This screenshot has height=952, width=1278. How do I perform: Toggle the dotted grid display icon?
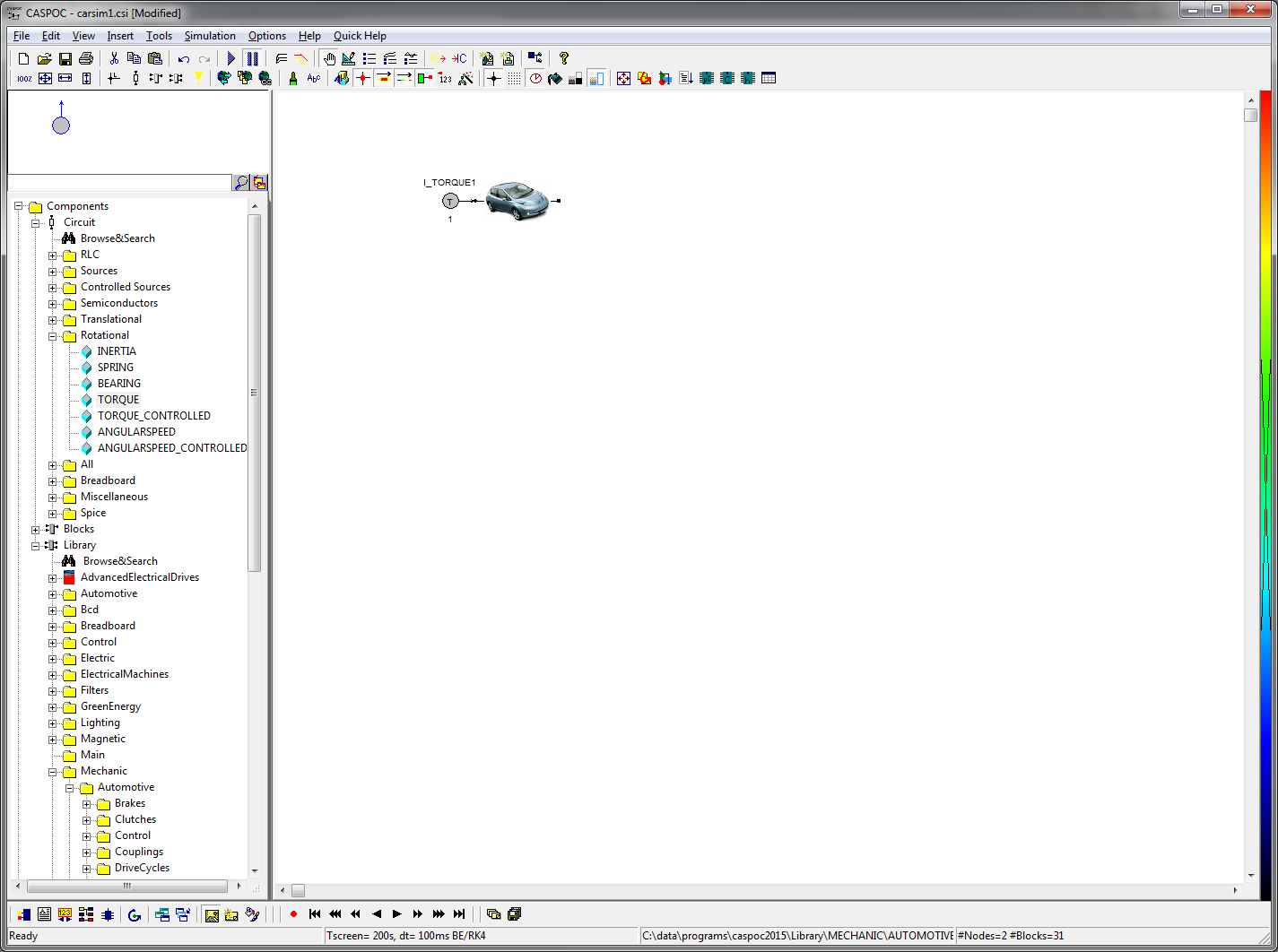point(514,79)
